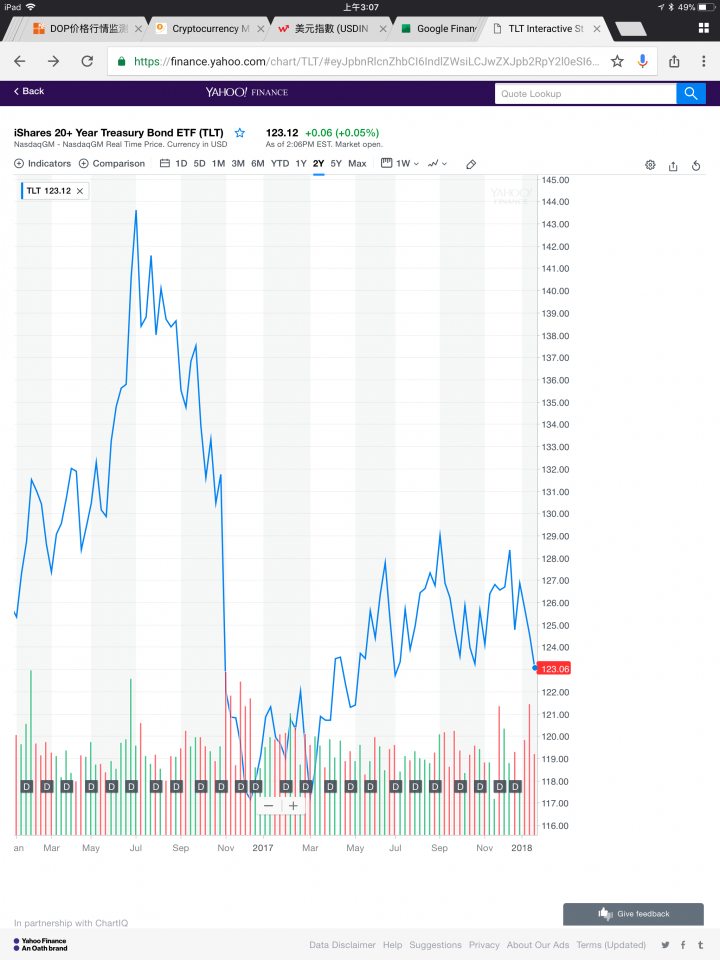The image size is (720, 960).
Task: Open Facebook icon in footer
Action: pos(683,945)
